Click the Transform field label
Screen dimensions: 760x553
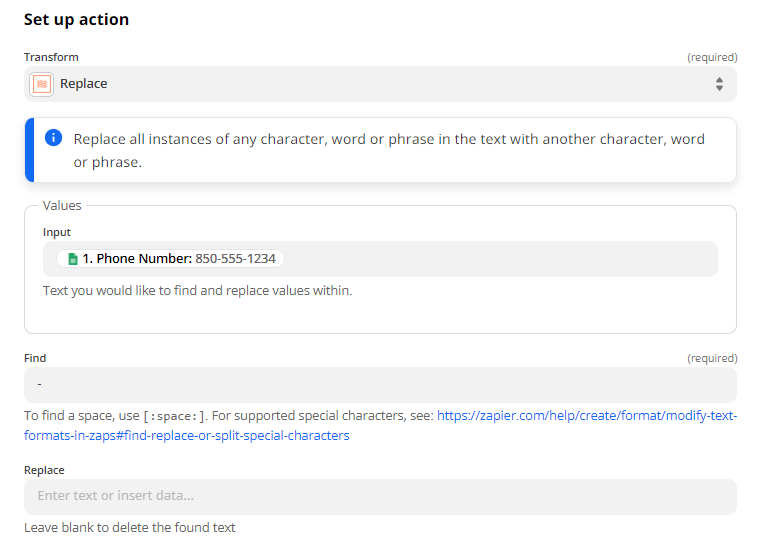coord(51,57)
